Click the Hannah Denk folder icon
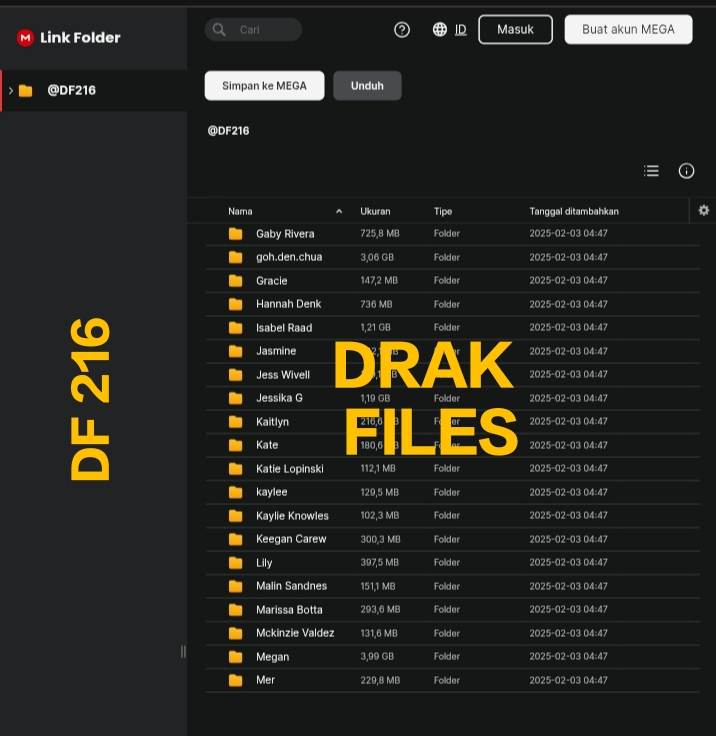The height and width of the screenshot is (736, 716). pos(235,304)
